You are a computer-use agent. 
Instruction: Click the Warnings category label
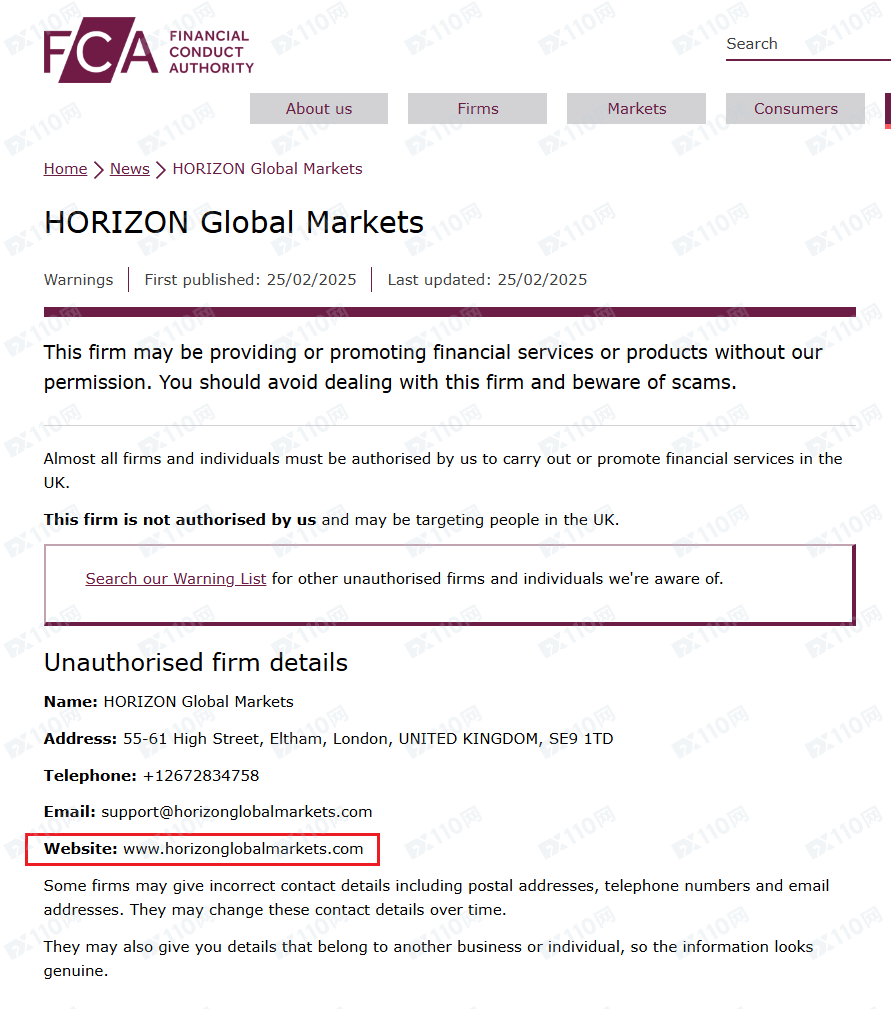click(78, 280)
